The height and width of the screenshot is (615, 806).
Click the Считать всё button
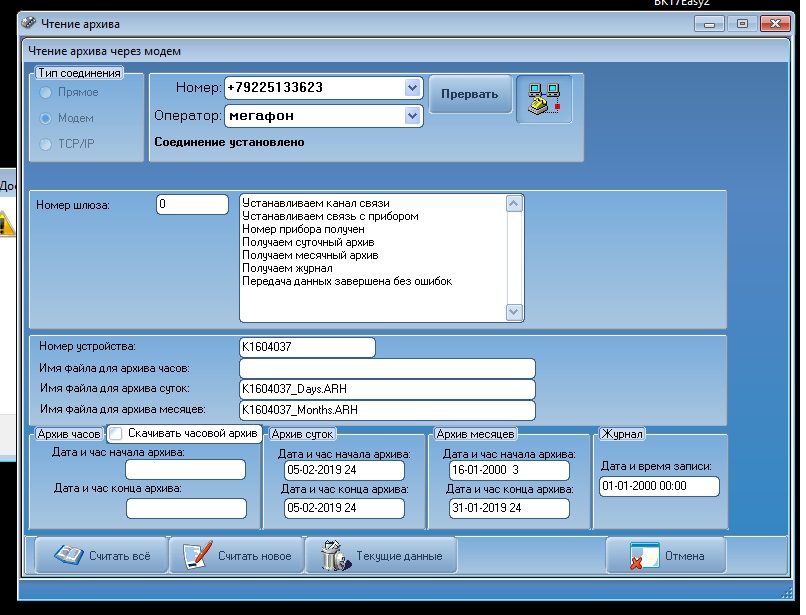coord(102,555)
